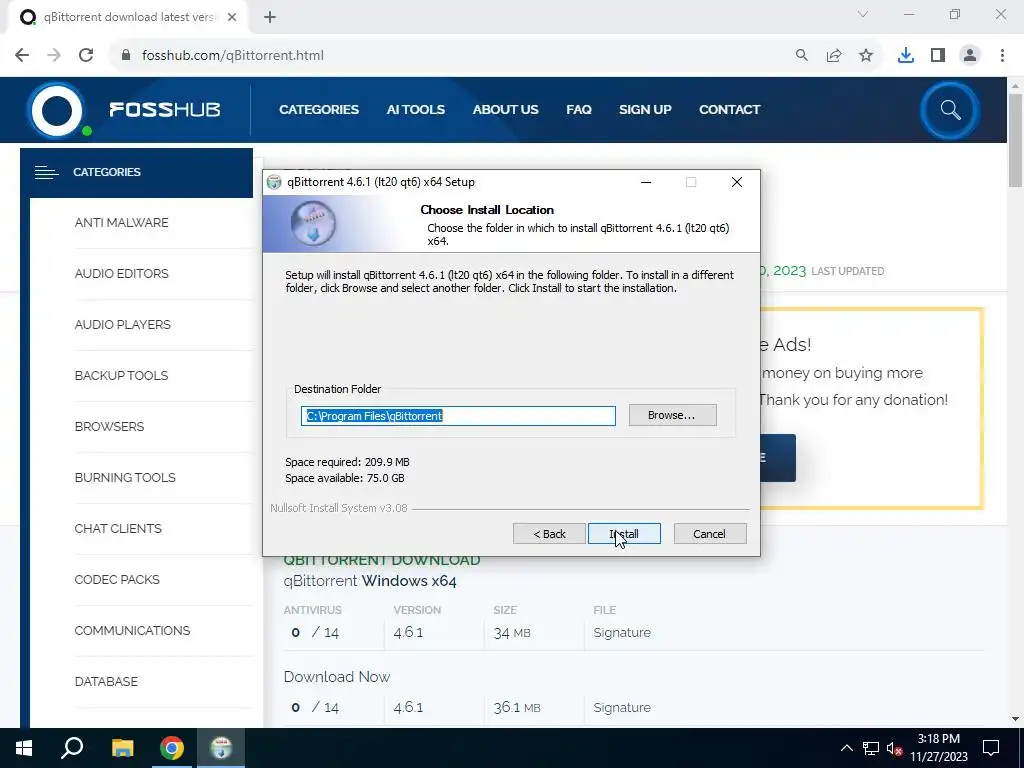This screenshot has height=768, width=1024.
Task: Open CHAT CLIENTS category
Action: click(118, 528)
